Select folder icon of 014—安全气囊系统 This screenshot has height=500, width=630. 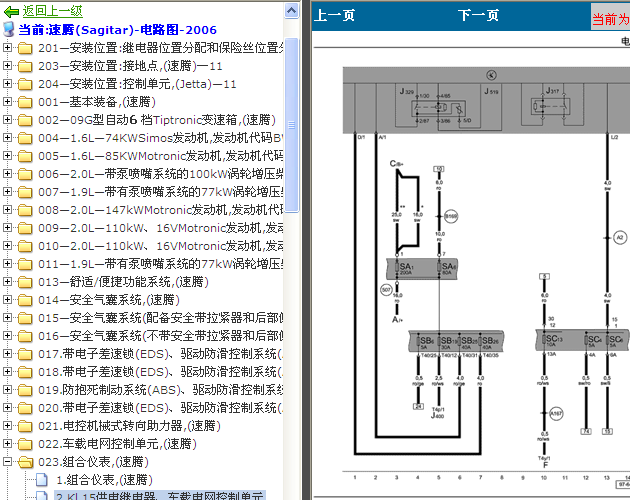coord(25,300)
